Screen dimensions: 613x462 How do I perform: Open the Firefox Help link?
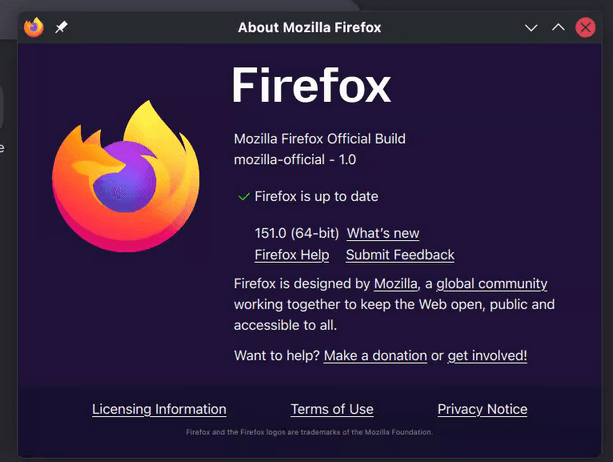coord(292,255)
